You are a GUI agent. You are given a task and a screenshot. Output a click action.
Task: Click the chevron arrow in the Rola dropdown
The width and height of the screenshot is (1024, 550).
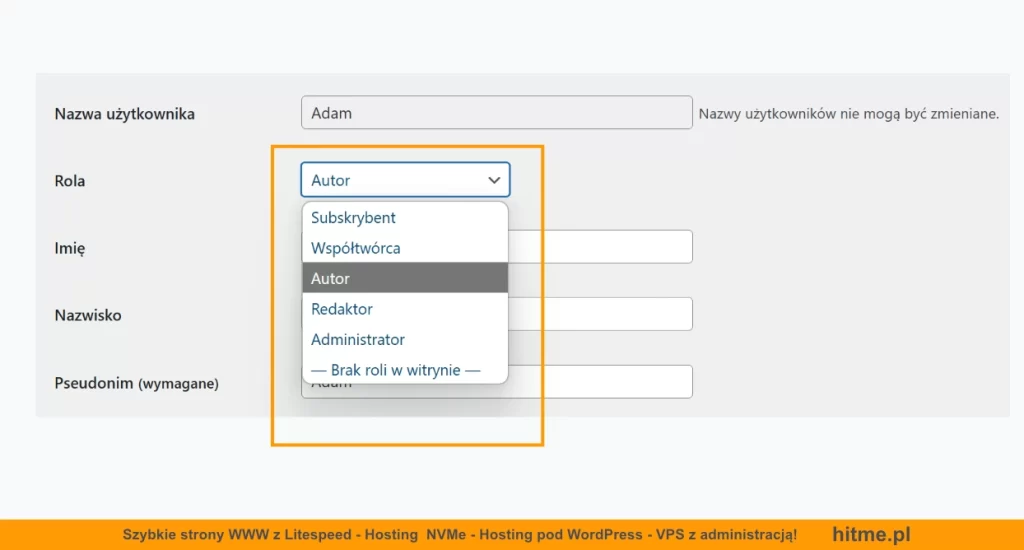tap(493, 180)
